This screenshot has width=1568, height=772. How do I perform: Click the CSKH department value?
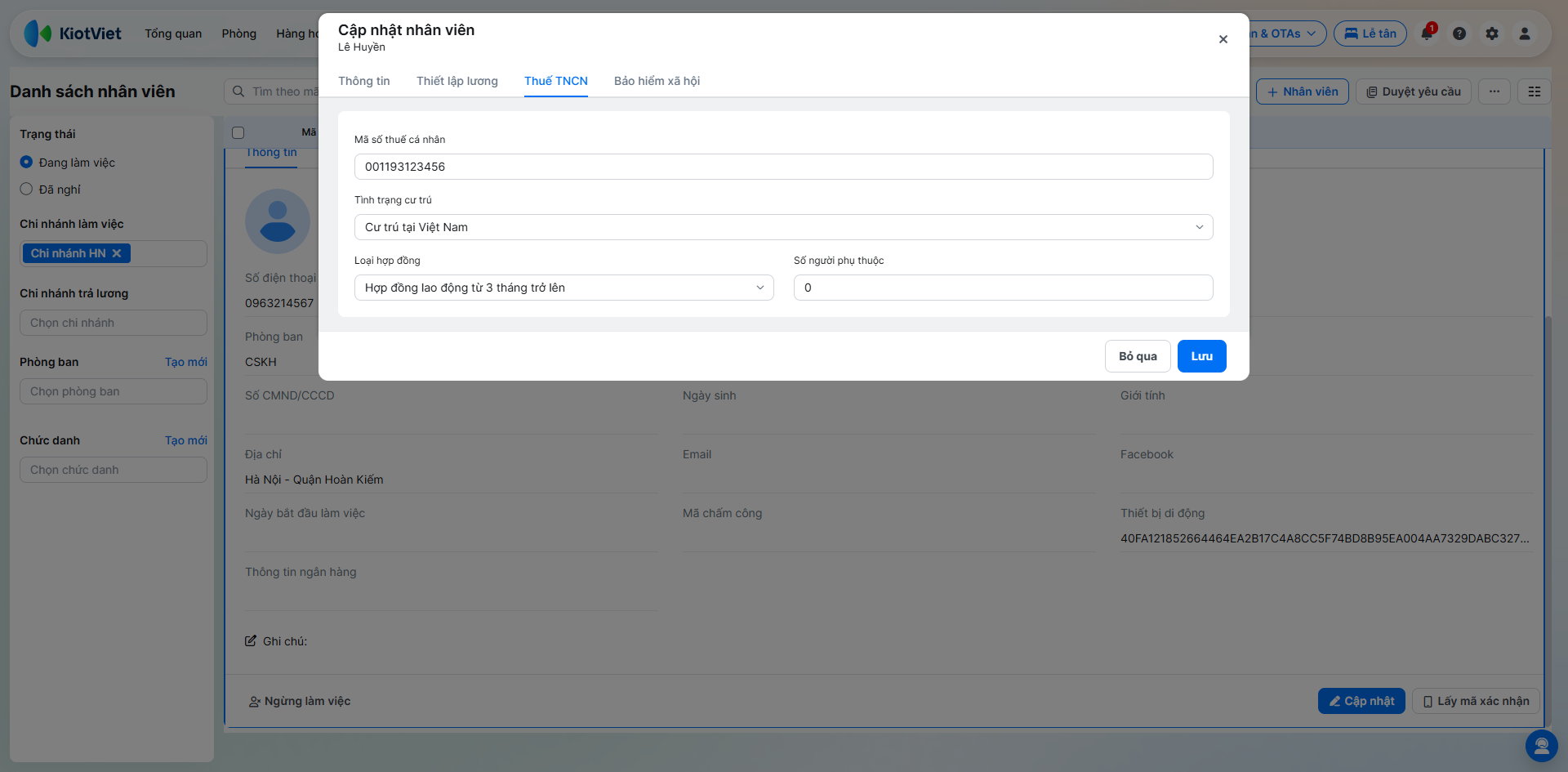pyautogui.click(x=261, y=362)
